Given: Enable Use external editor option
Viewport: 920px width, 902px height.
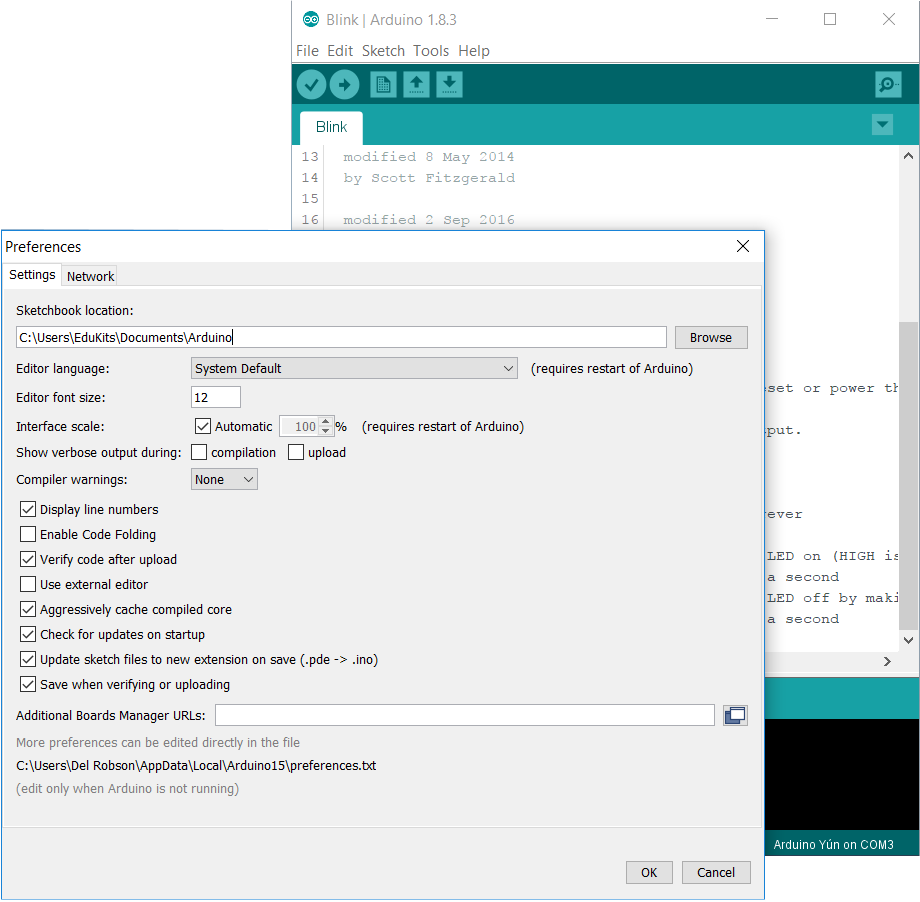Looking at the screenshot, I should (28, 585).
